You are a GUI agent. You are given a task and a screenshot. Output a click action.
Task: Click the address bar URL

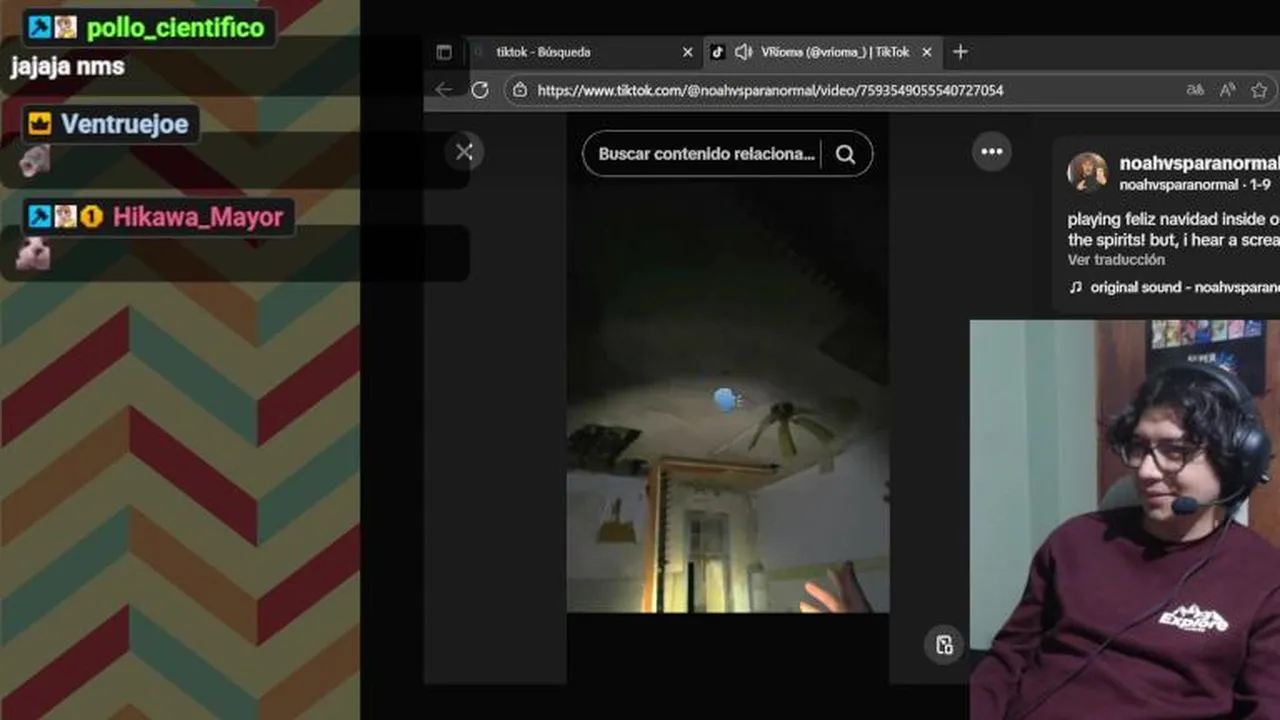pos(770,90)
